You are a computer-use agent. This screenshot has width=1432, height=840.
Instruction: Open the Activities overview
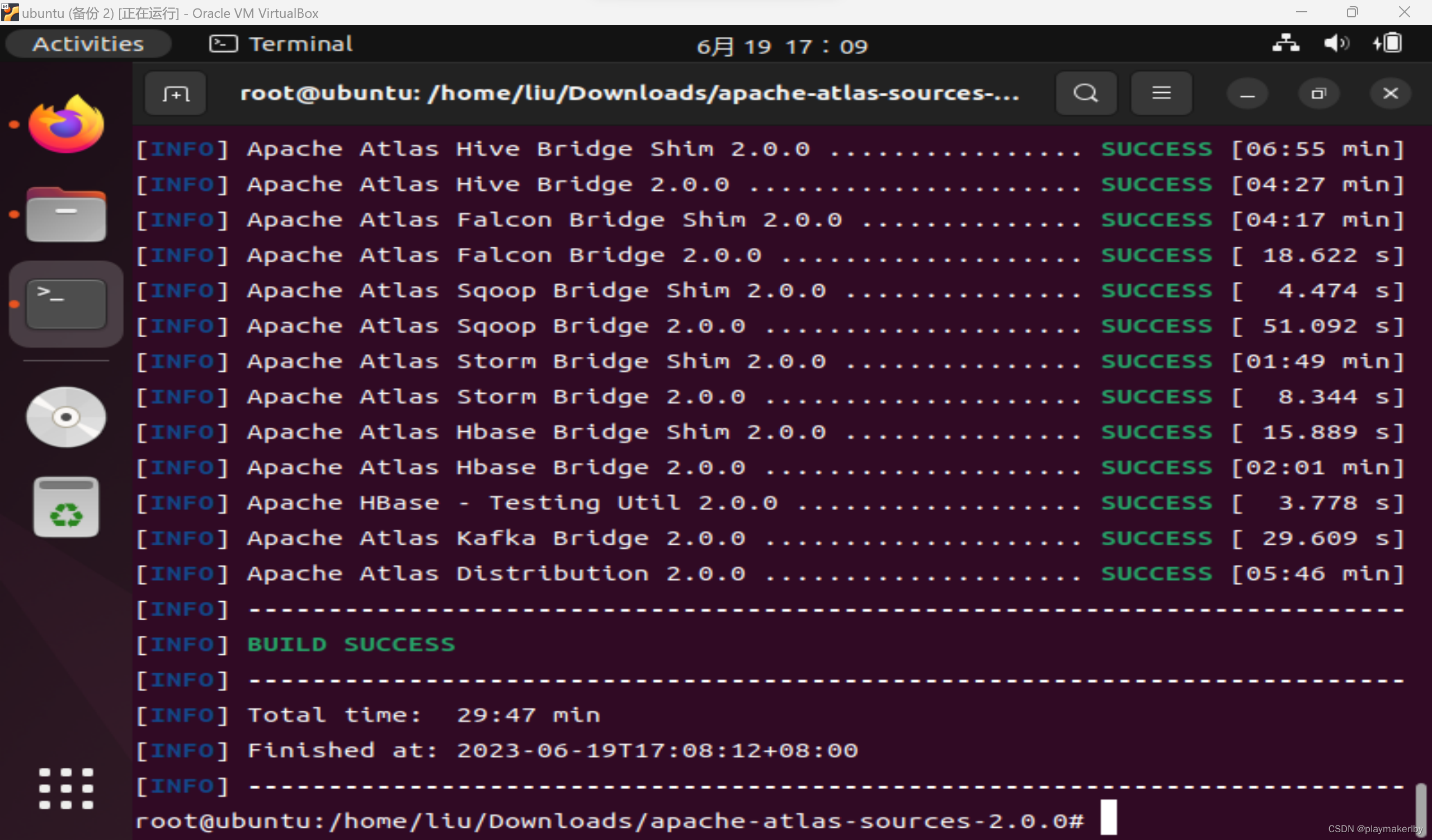tap(88, 44)
